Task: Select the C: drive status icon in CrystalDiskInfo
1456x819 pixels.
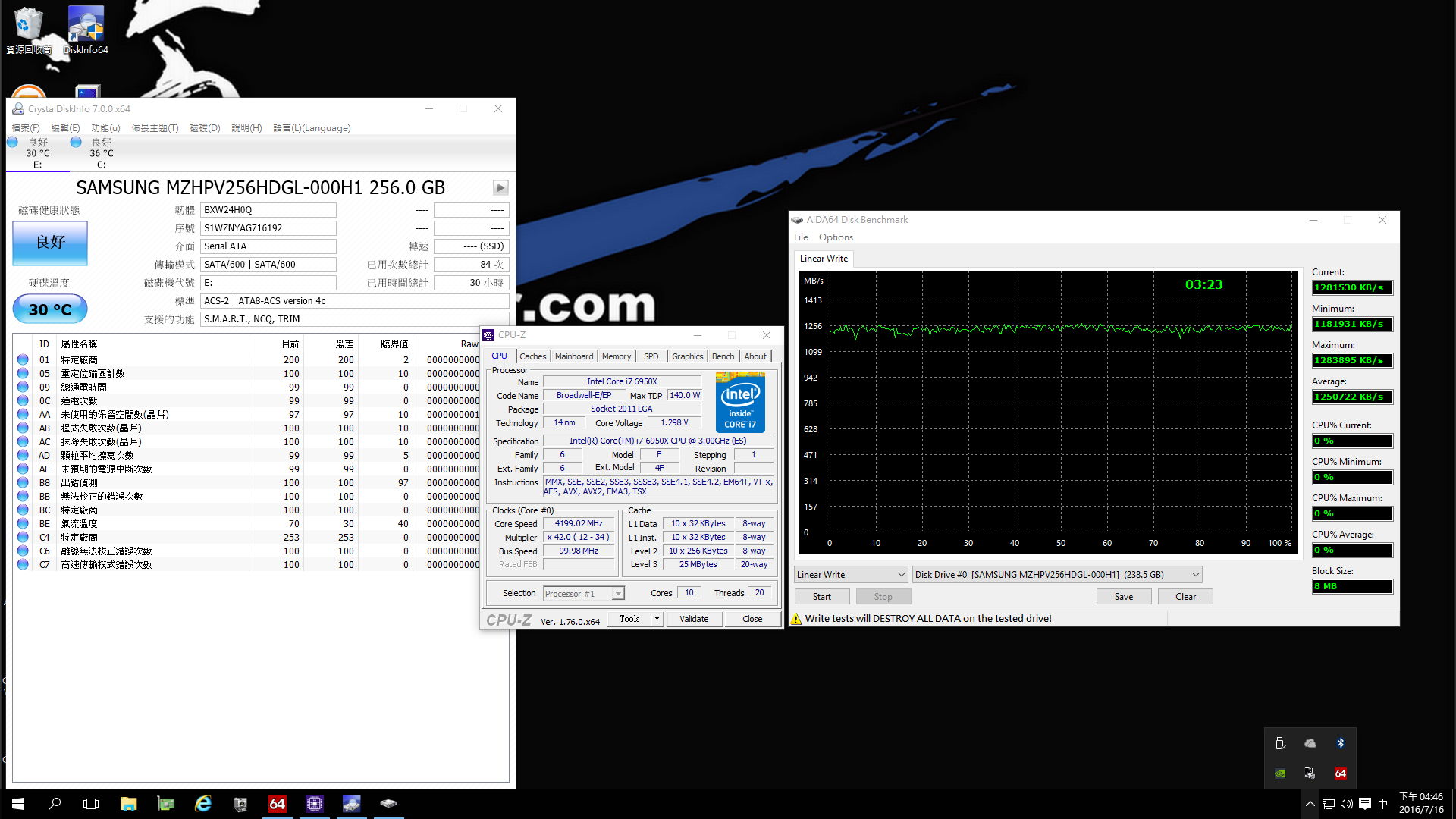Action: tap(101, 153)
